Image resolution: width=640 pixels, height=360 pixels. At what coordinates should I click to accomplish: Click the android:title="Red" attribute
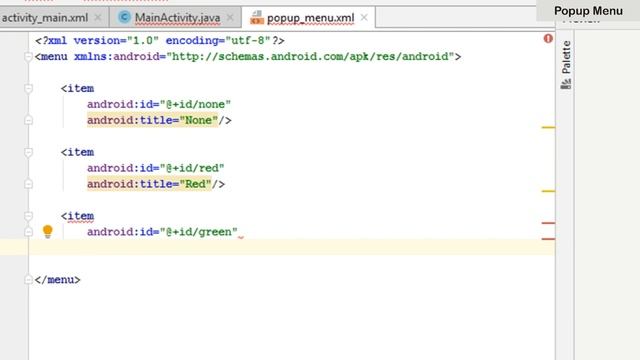tap(149, 184)
